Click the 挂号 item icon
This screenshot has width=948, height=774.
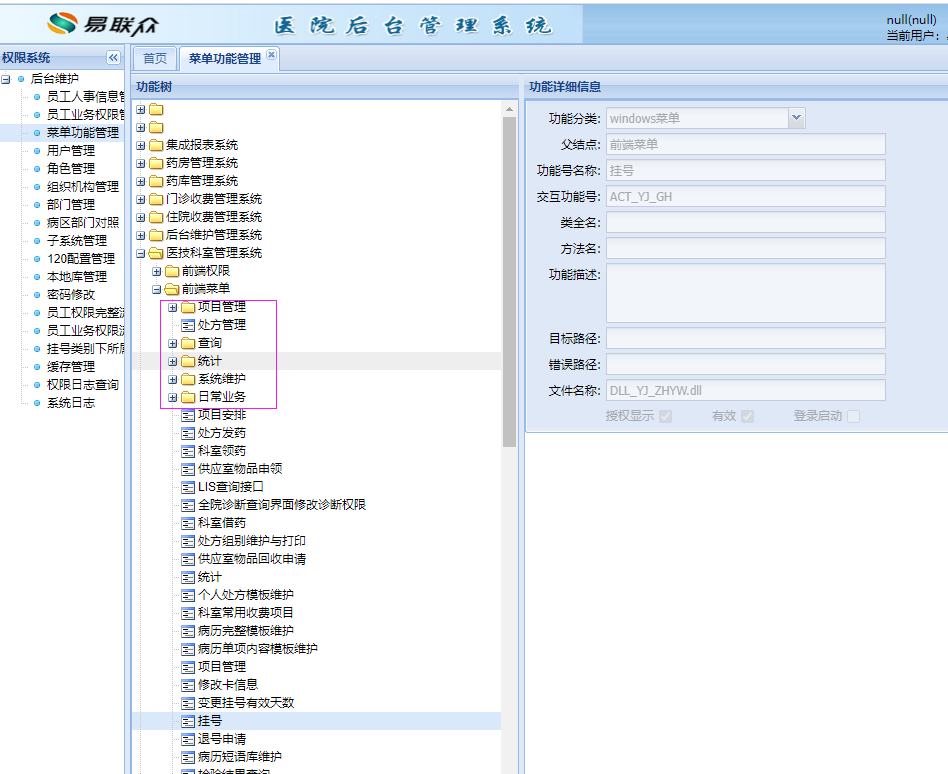coord(188,721)
